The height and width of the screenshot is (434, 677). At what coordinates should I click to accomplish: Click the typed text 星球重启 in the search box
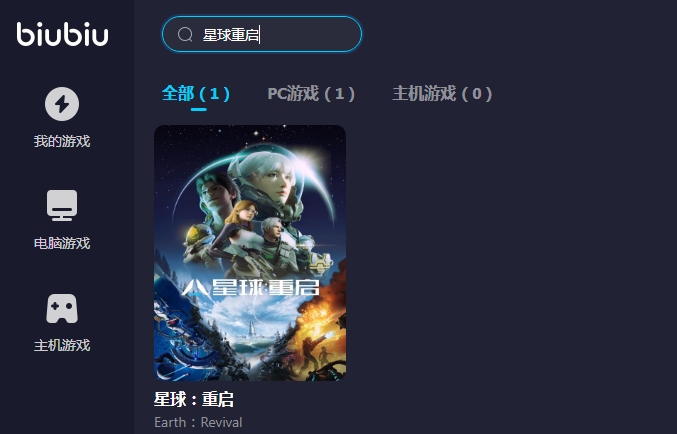231,35
